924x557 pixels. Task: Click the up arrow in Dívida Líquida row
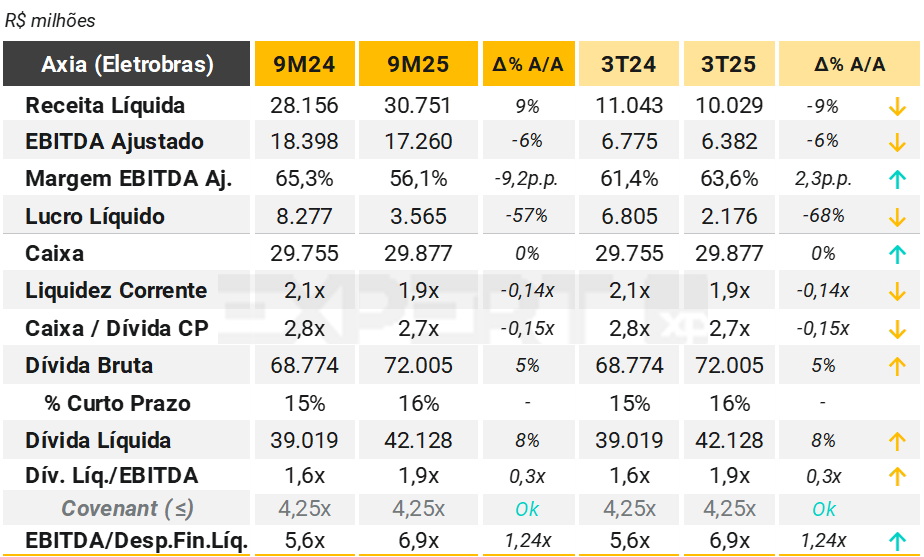[x=897, y=441]
